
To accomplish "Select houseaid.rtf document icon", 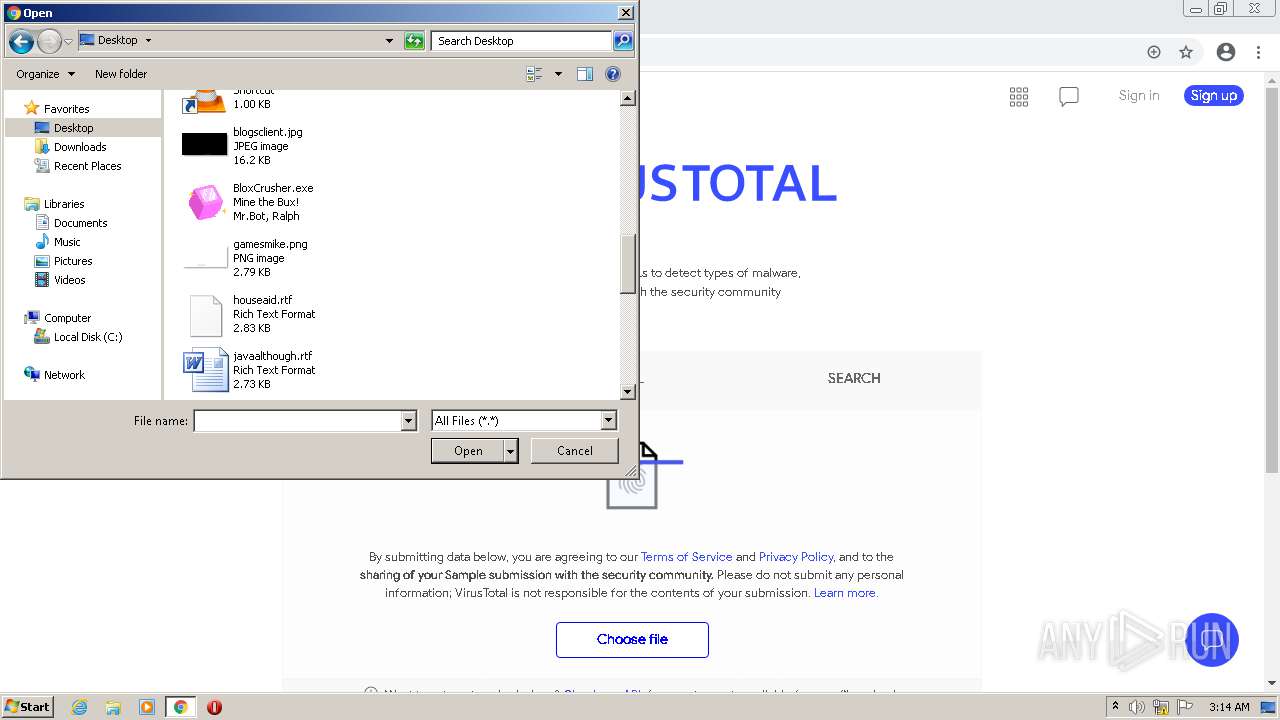I will pyautogui.click(x=205, y=314).
